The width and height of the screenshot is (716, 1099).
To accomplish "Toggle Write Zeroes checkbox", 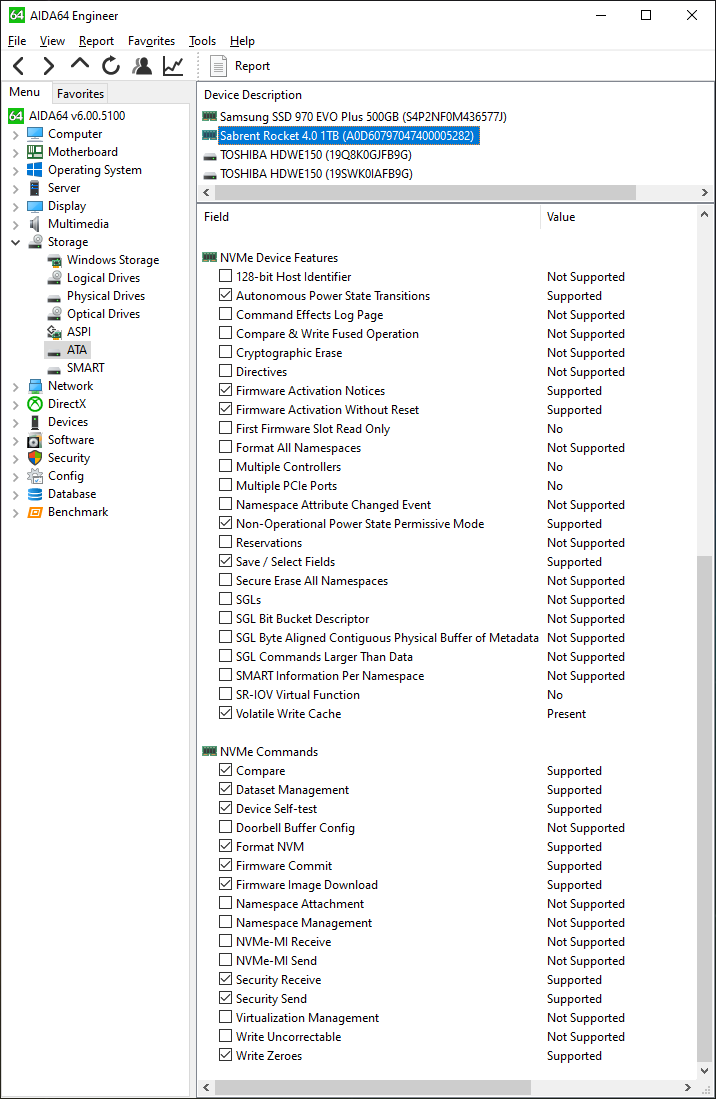I will pos(226,1055).
